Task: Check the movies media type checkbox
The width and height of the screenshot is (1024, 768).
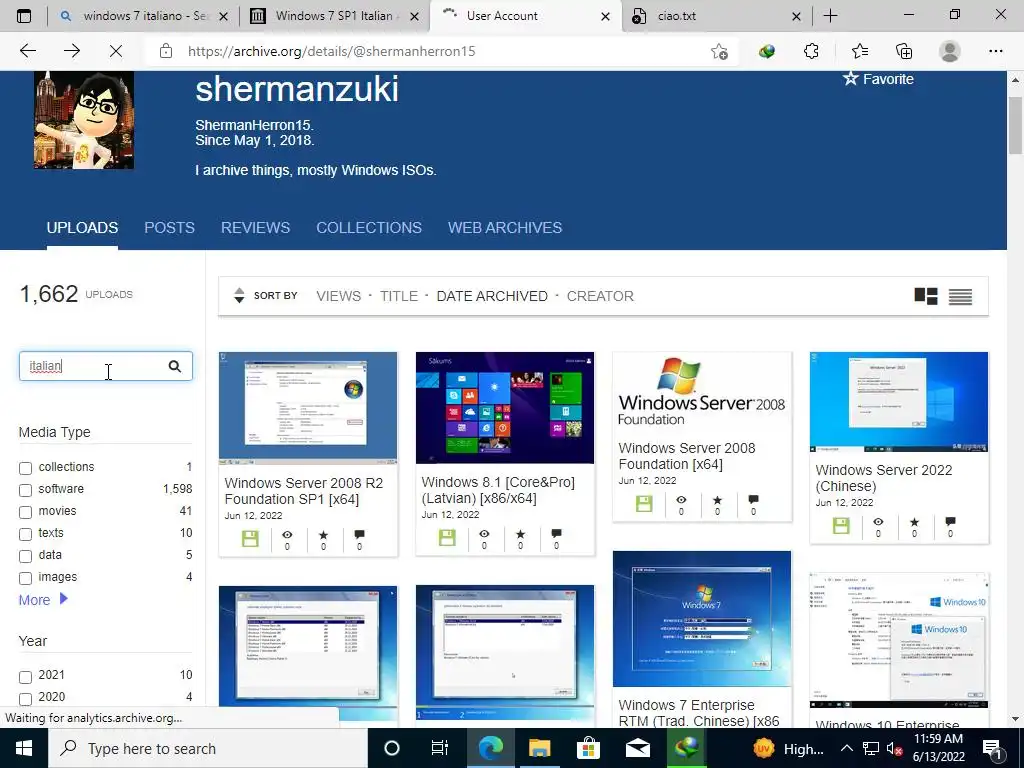Action: tap(25, 512)
